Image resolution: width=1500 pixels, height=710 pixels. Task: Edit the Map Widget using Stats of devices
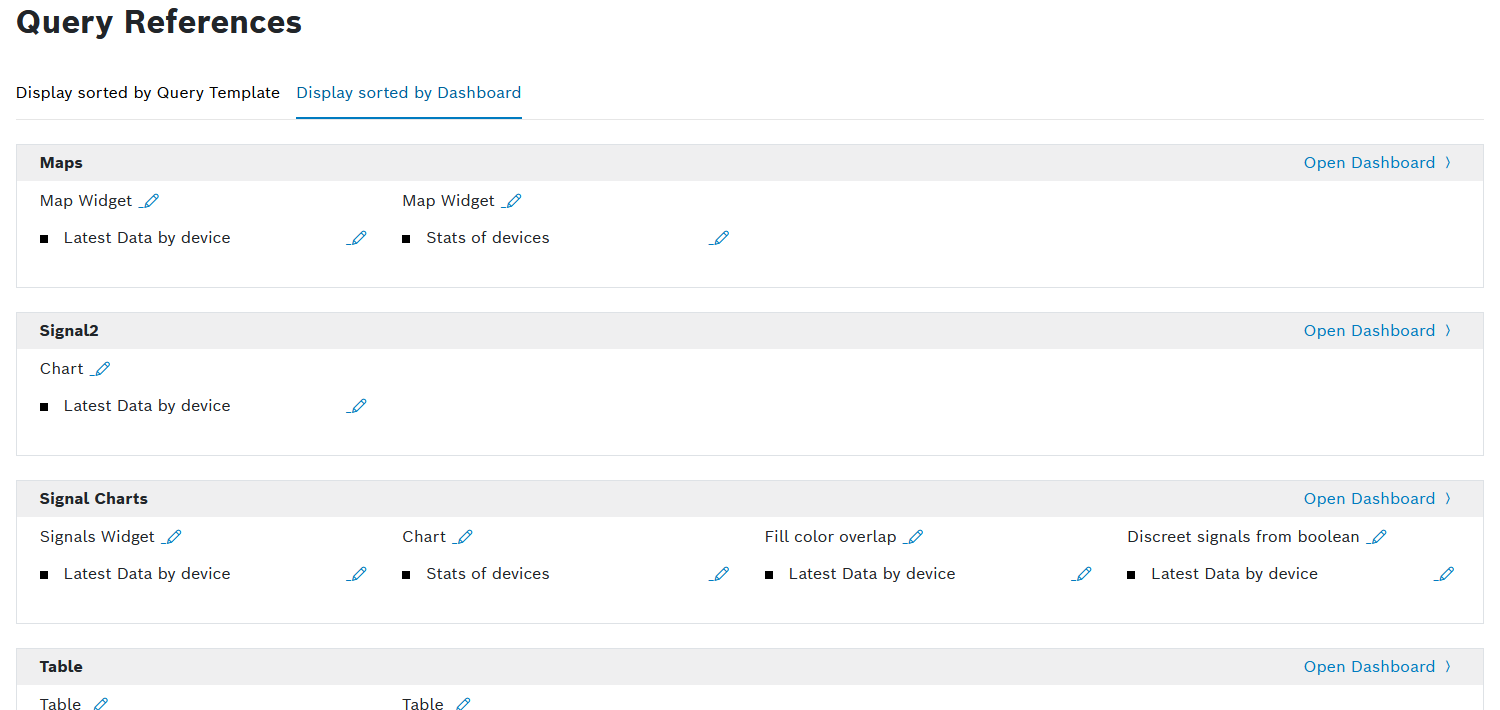(x=512, y=201)
